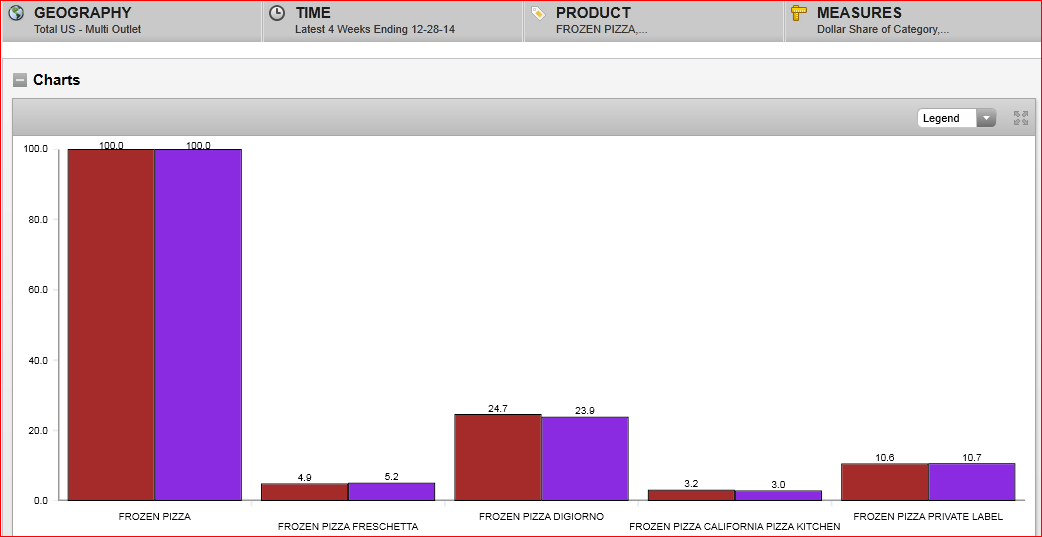Click the red 100.0 Frozen Pizza bar
Image resolution: width=1042 pixels, height=537 pixels.
(x=111, y=325)
